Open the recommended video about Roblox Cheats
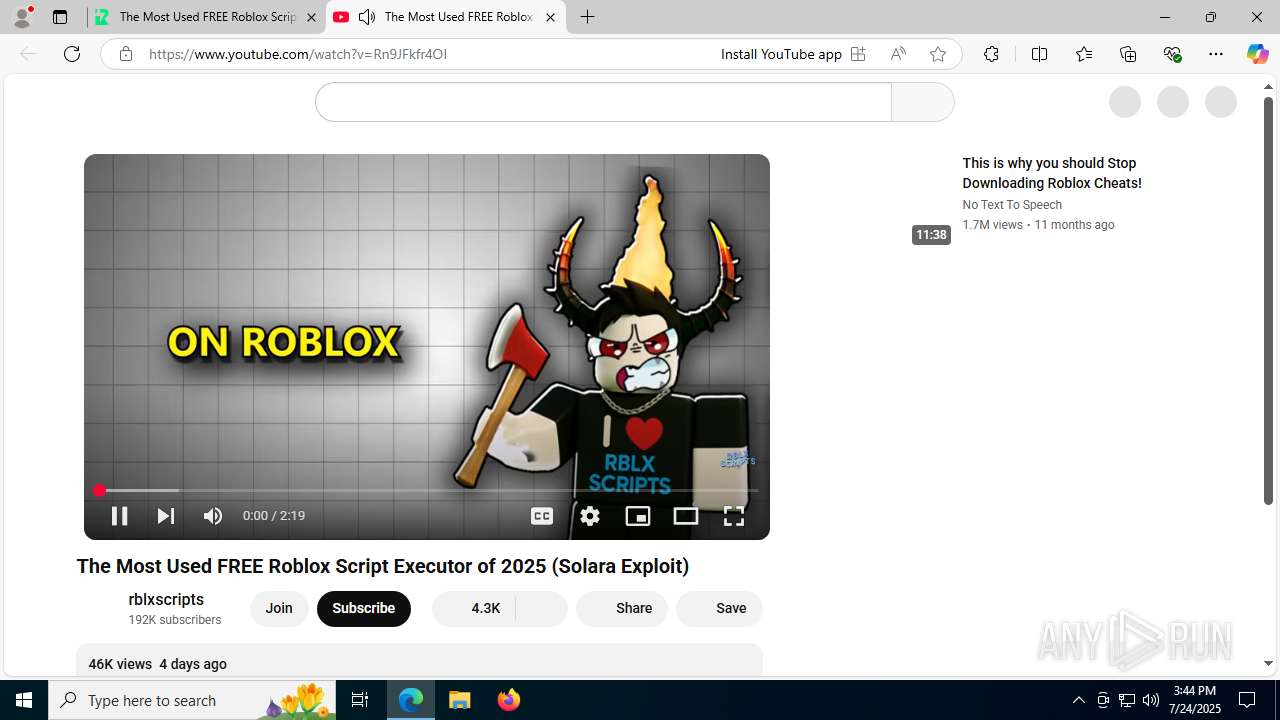The width and height of the screenshot is (1280, 720). click(1052, 173)
